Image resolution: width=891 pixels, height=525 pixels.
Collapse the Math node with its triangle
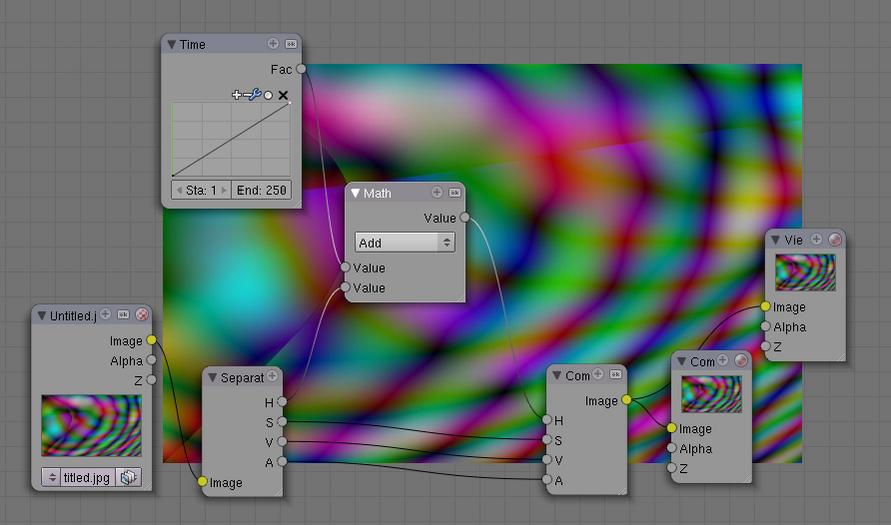tap(355, 193)
